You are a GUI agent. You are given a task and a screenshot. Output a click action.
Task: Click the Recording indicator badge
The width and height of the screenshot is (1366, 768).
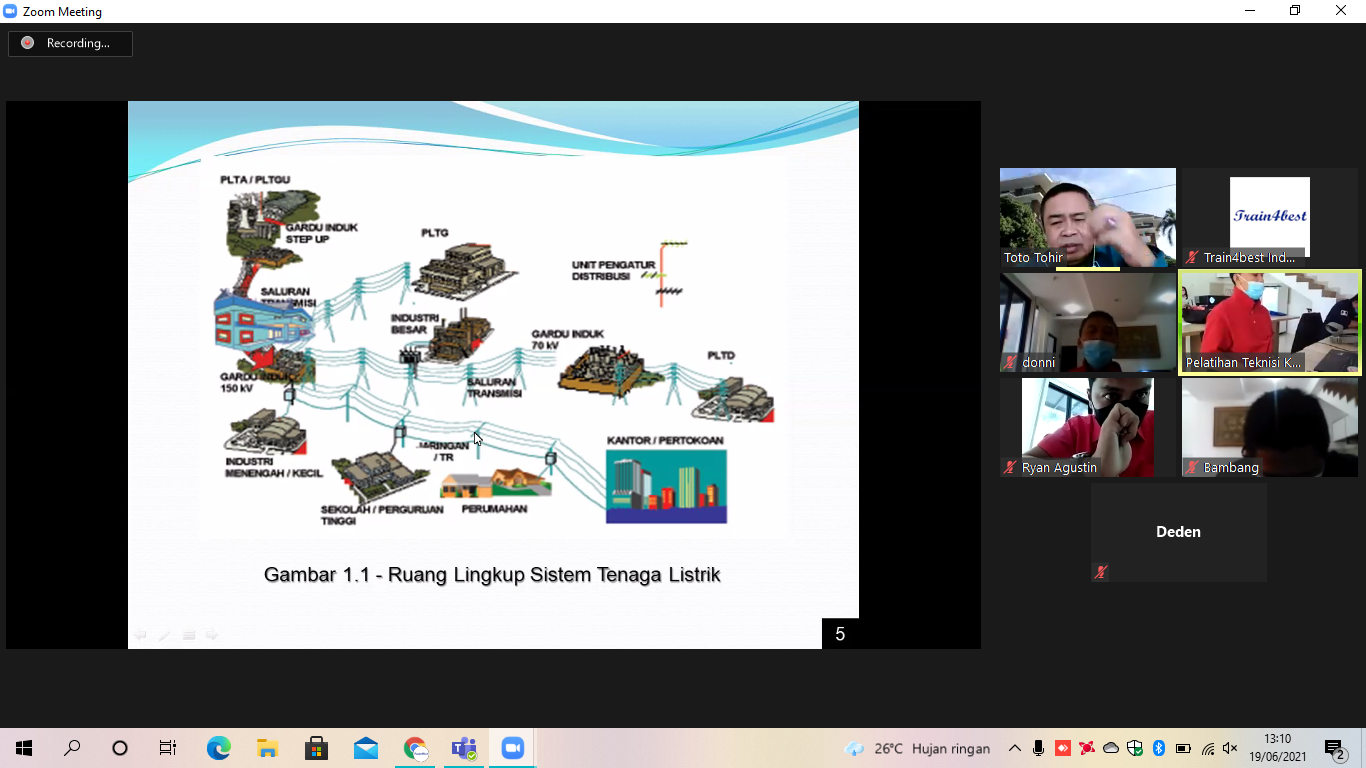tap(70, 43)
